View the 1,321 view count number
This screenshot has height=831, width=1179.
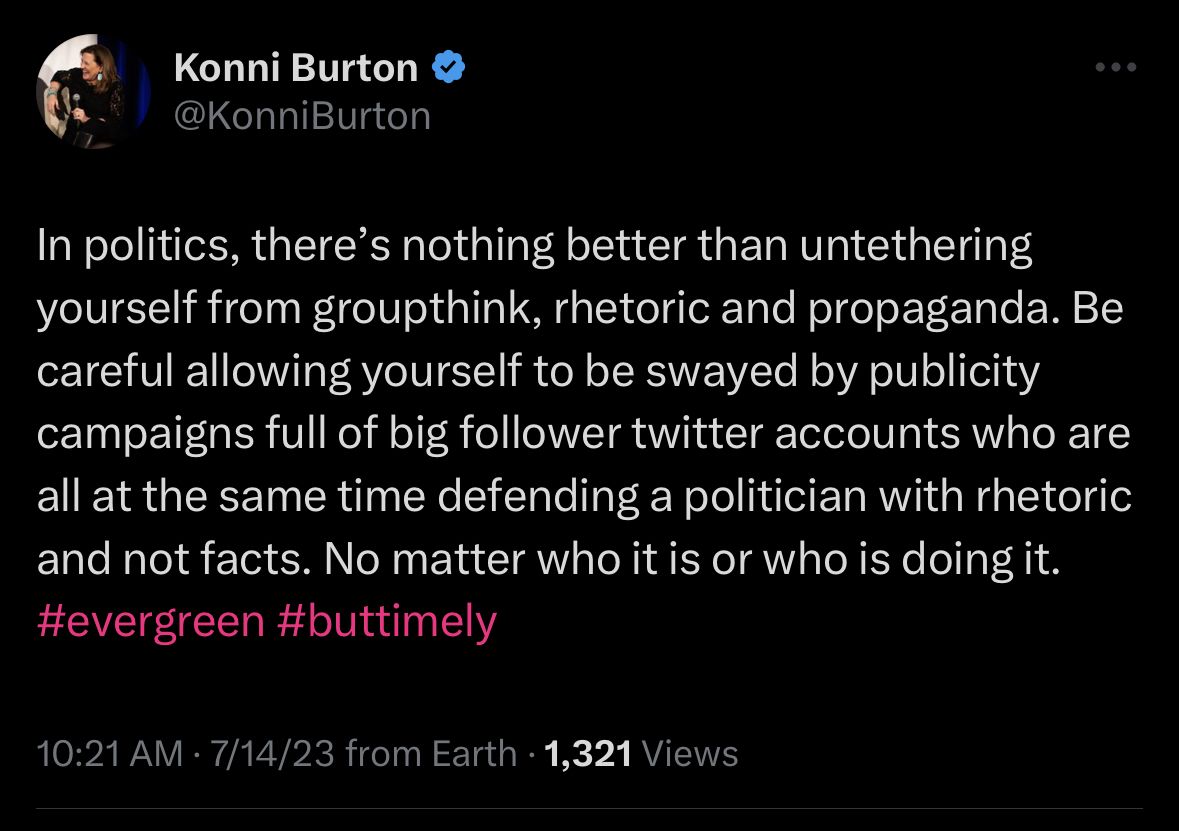[x=589, y=753]
